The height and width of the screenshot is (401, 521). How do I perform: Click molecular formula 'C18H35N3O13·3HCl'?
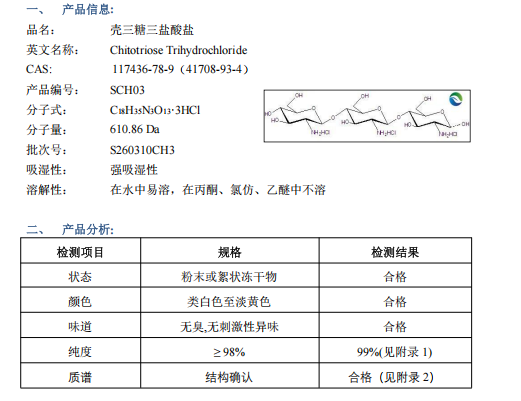point(155,110)
